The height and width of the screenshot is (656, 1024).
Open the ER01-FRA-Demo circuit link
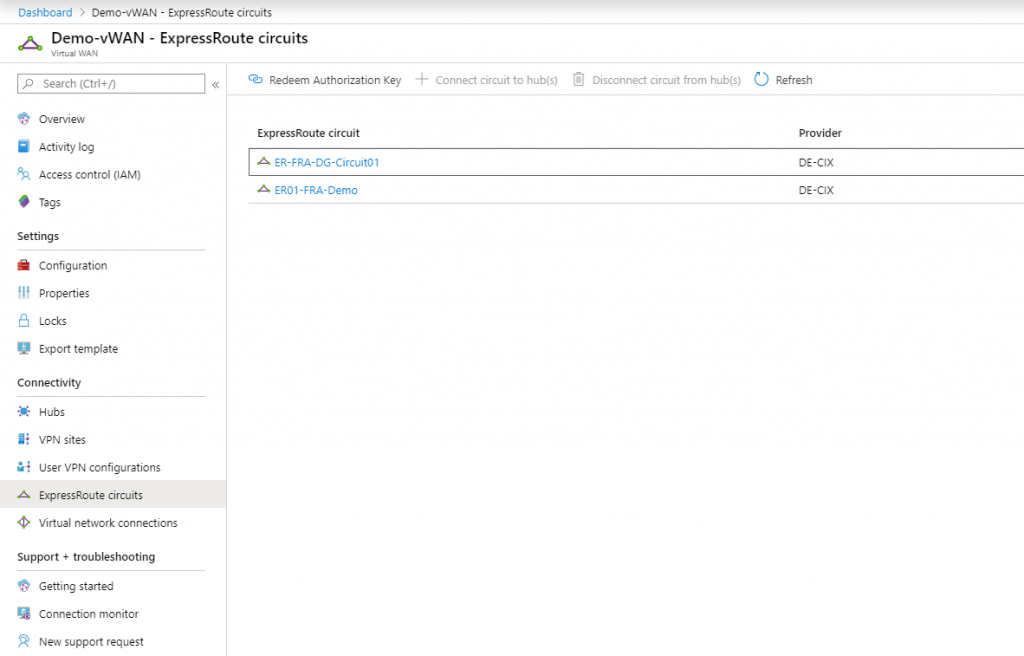pyautogui.click(x=316, y=190)
